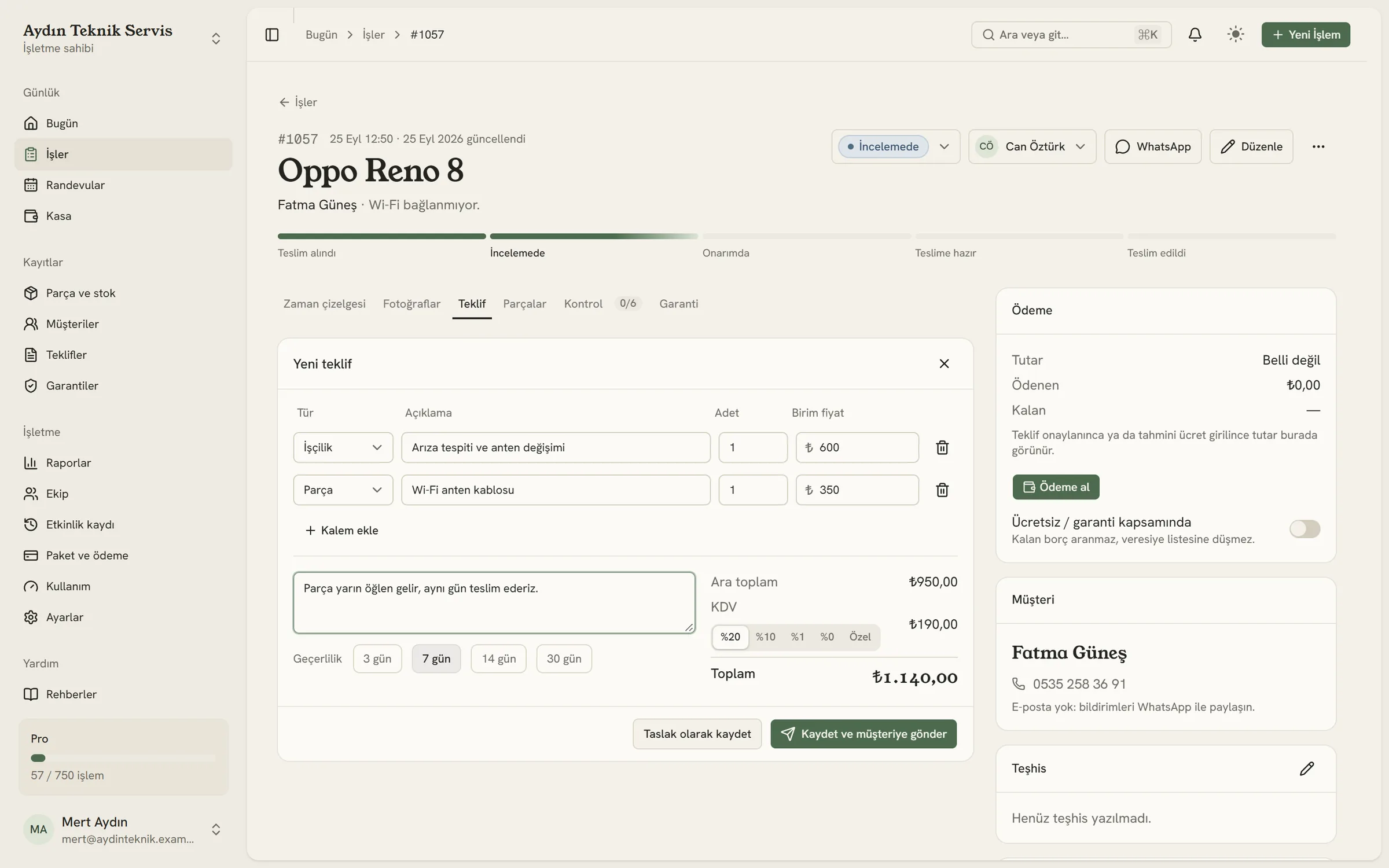Focus the Ara veya git search field
This screenshot has width=1389, height=868.
pyautogui.click(x=1071, y=35)
